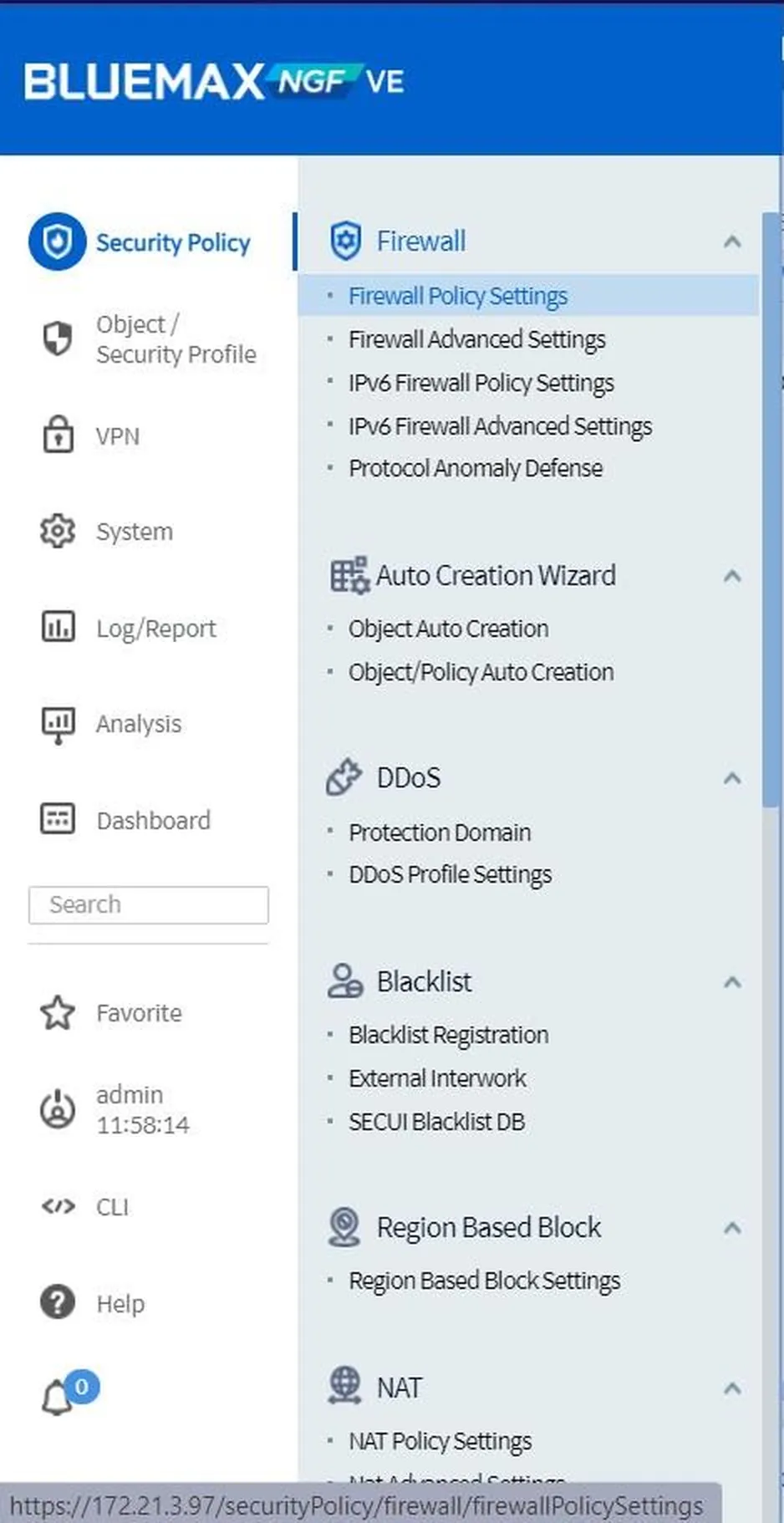Collapse the Region Based Block chevron
Viewport: 784px width, 1523px height.
732,1228
